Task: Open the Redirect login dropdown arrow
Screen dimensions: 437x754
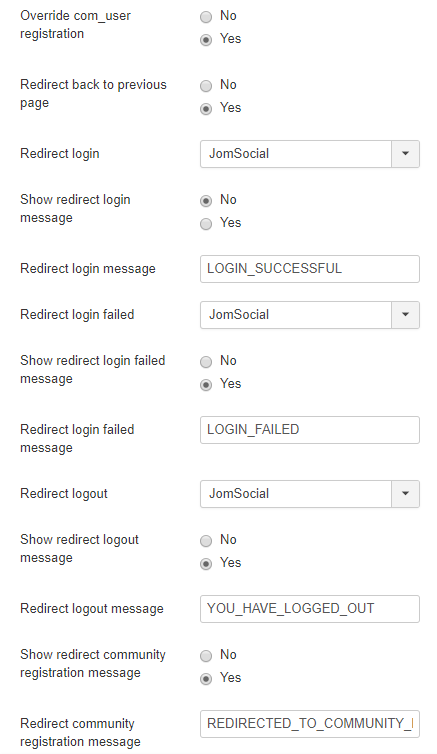Action: 405,154
